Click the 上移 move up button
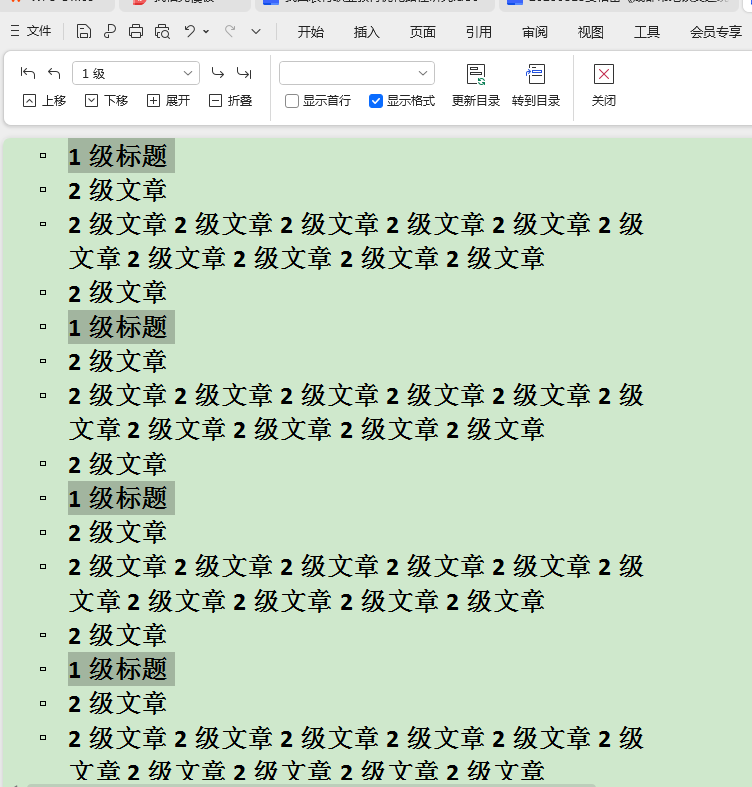752x787 pixels. coord(45,101)
